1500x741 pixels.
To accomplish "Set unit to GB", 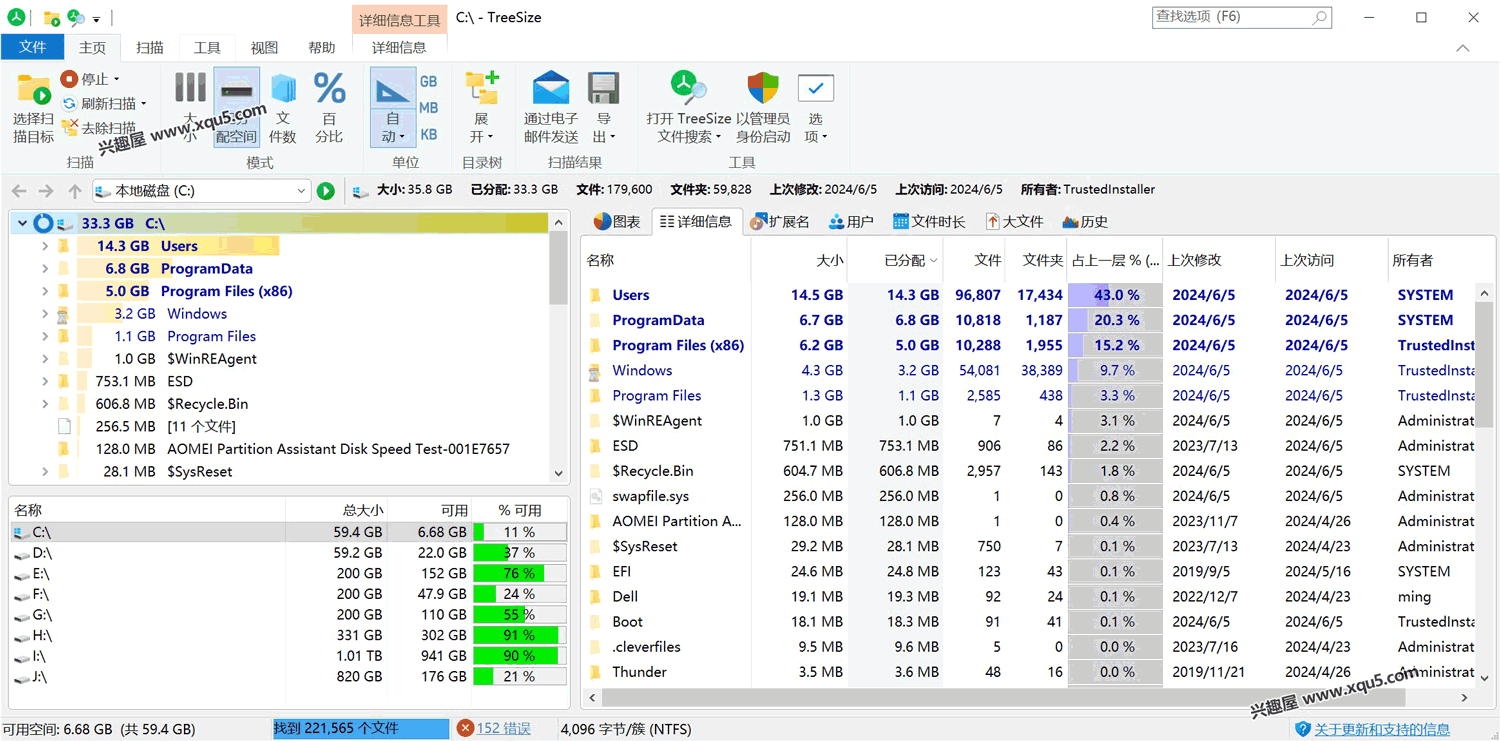I will click(428, 82).
